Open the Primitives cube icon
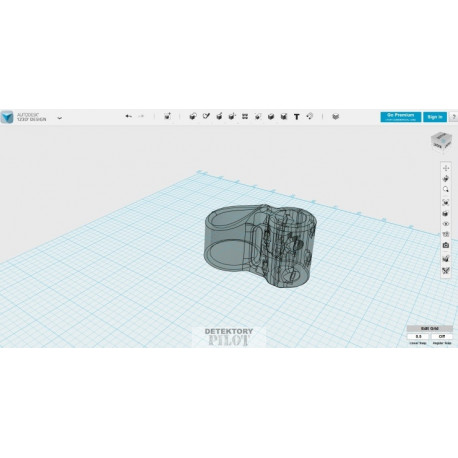Viewport: 458px width, 458px height. (193, 116)
